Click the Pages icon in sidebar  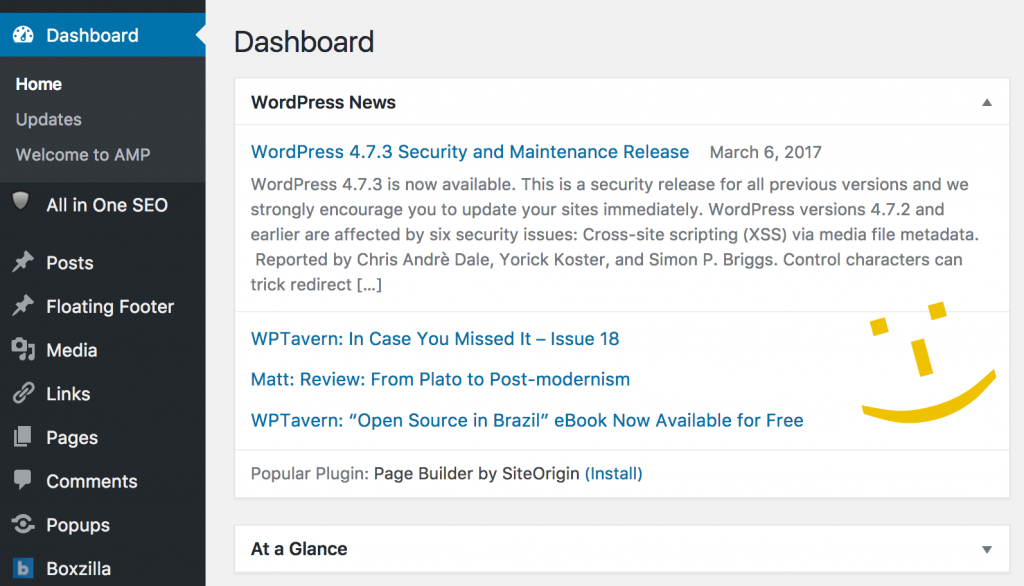coord(22,436)
